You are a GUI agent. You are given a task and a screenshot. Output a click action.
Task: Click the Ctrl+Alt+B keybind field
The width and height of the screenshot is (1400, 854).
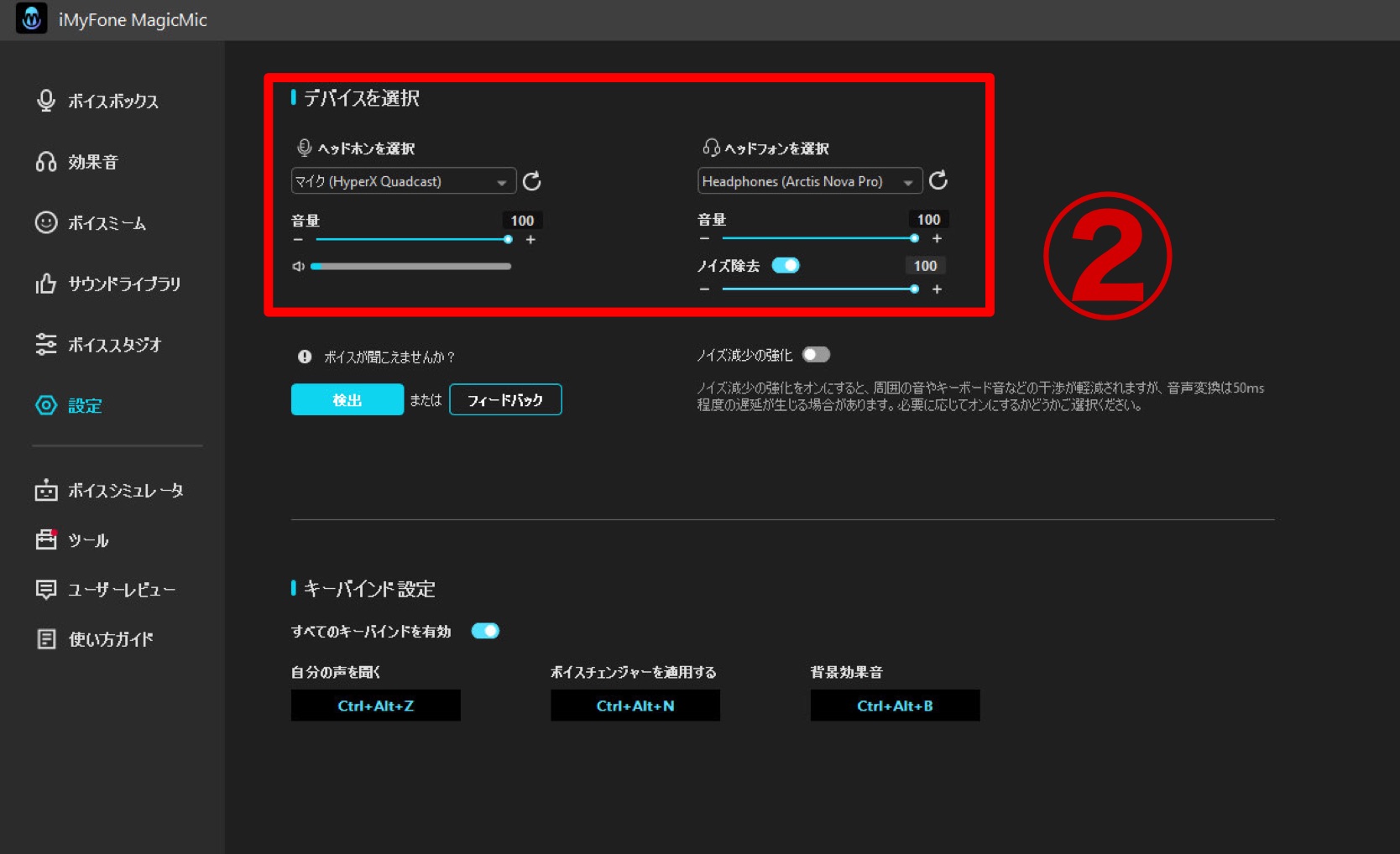click(x=895, y=706)
